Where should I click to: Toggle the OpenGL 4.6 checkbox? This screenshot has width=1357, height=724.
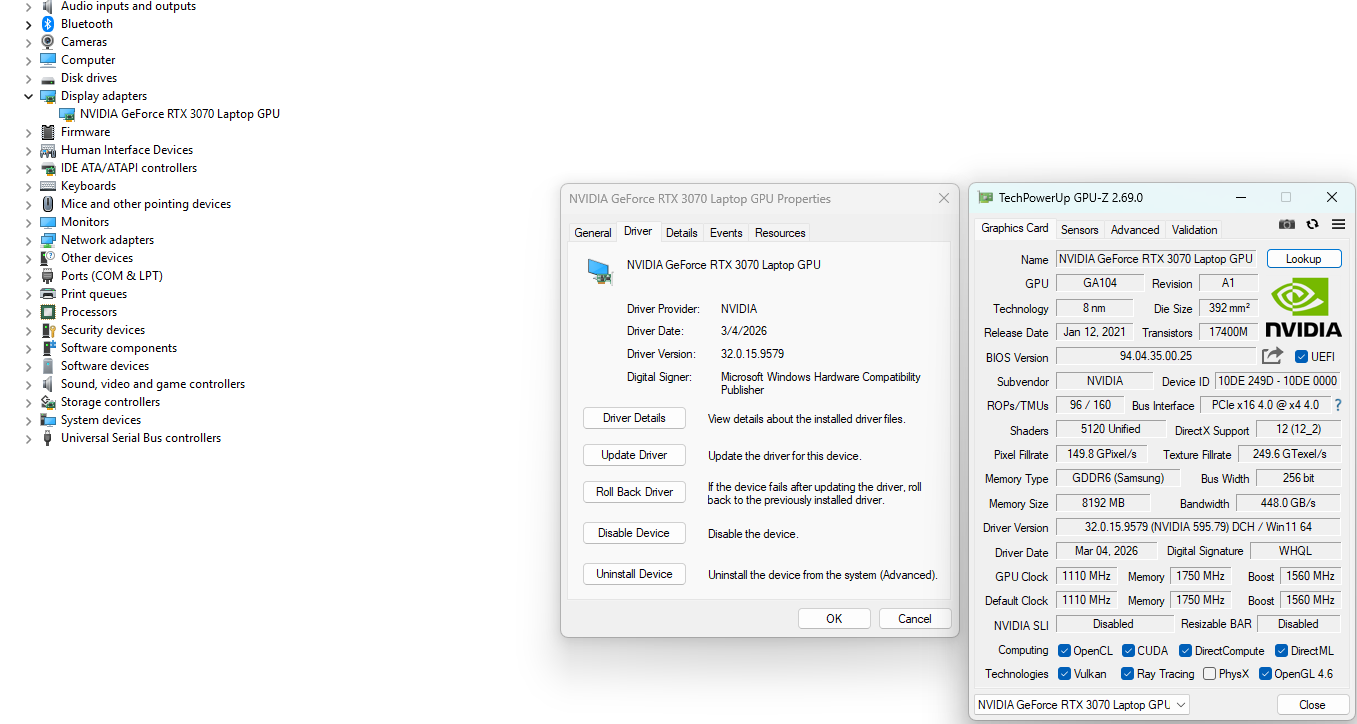click(x=1265, y=674)
